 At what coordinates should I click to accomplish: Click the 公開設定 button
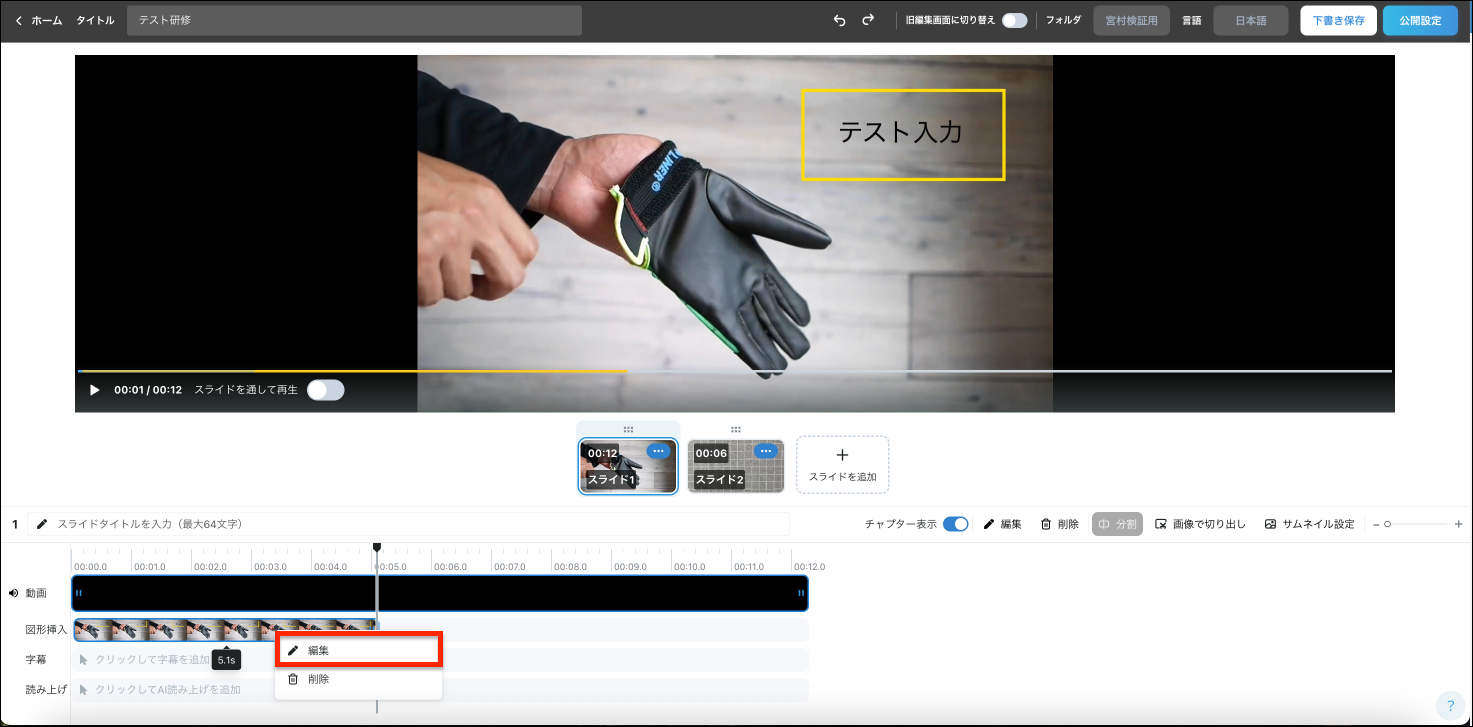tap(1420, 20)
